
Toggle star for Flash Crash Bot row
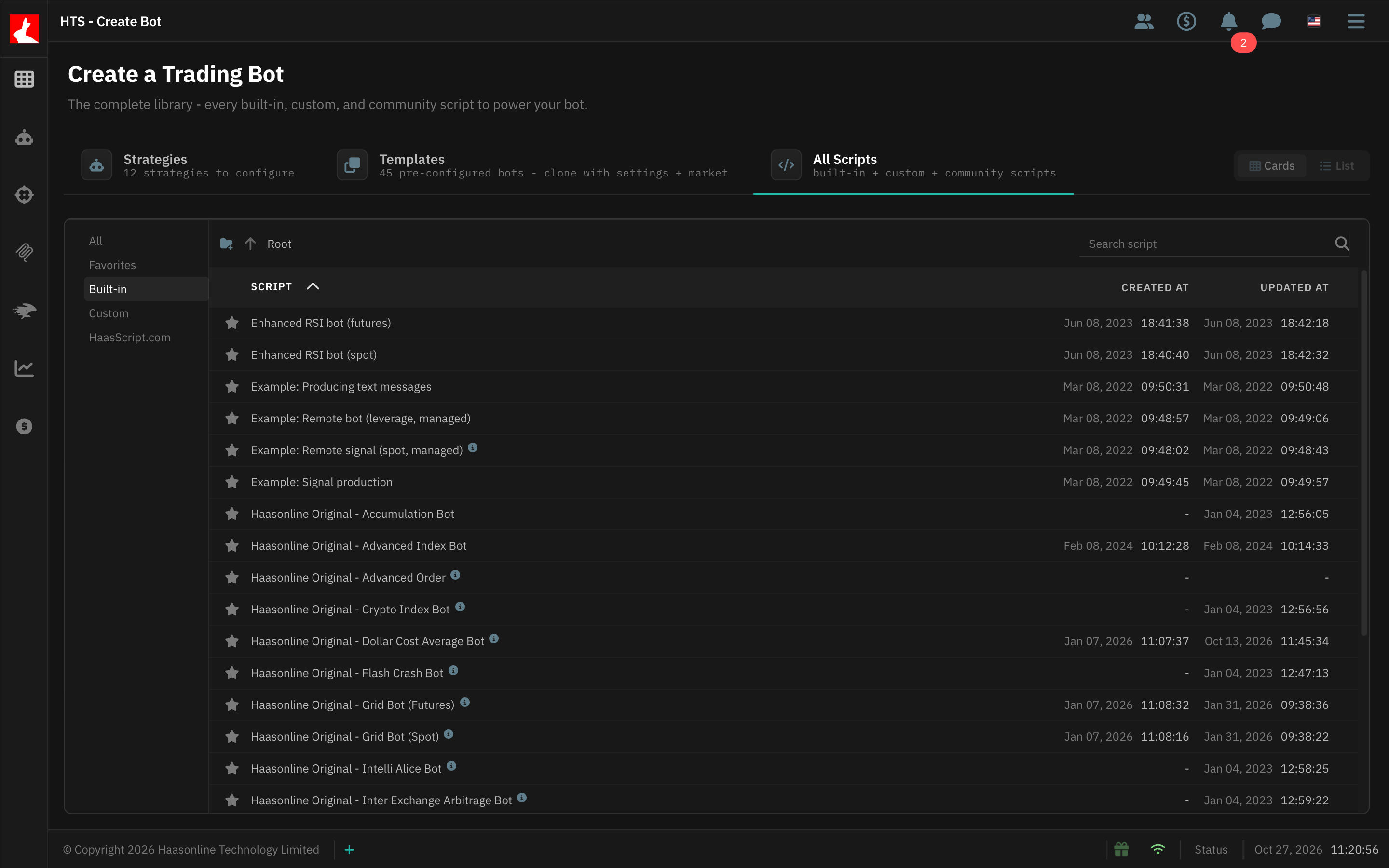point(232,673)
